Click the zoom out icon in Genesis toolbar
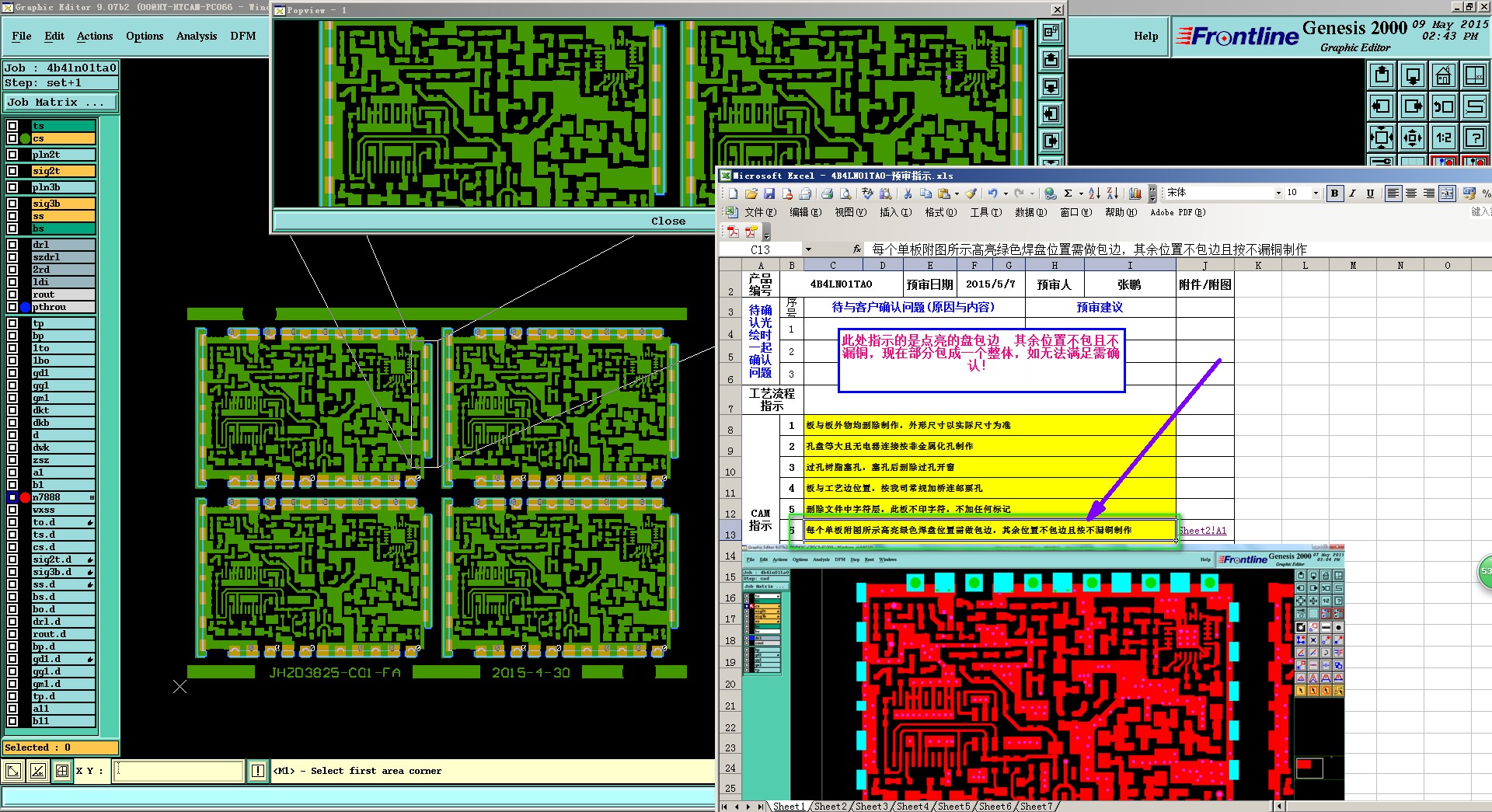This screenshot has width=1492, height=812. pos(1413,138)
